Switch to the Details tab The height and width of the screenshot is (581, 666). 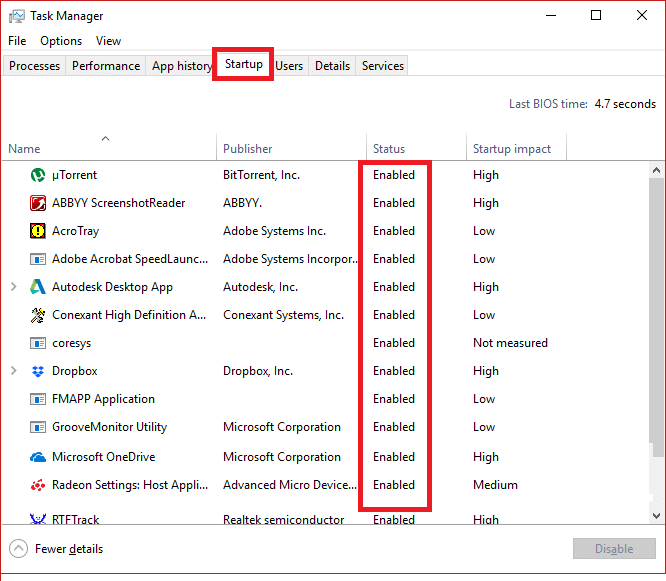pos(333,66)
